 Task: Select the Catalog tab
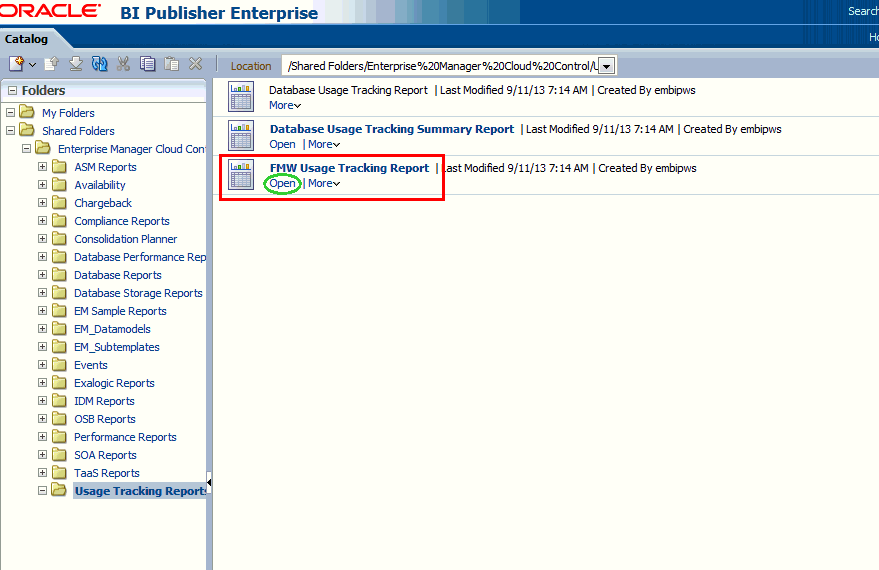coord(26,39)
